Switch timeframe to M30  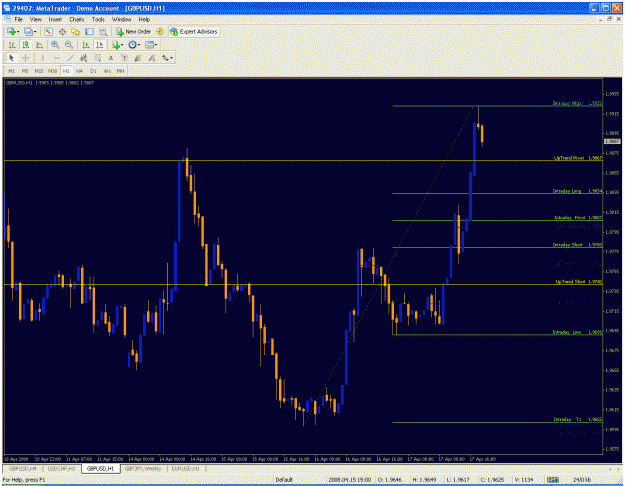[x=52, y=71]
